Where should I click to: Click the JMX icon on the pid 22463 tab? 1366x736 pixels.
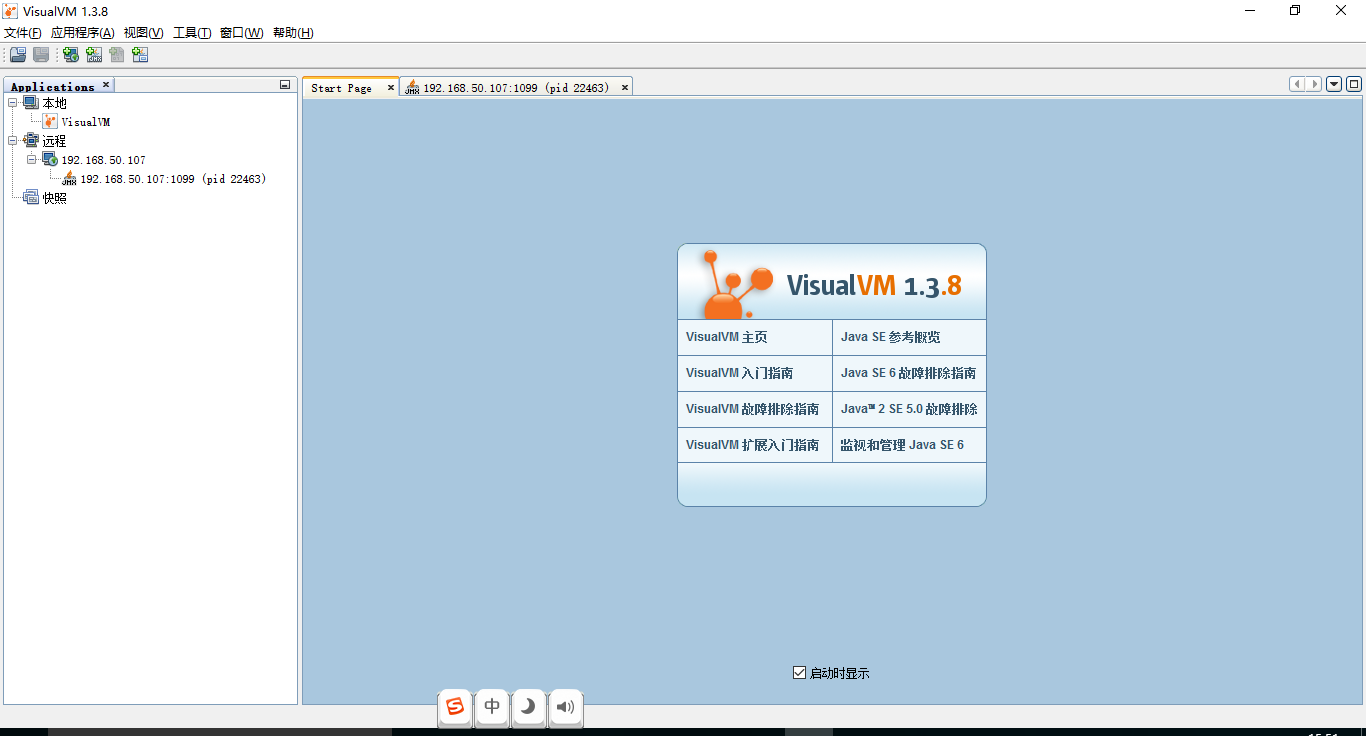pos(412,87)
